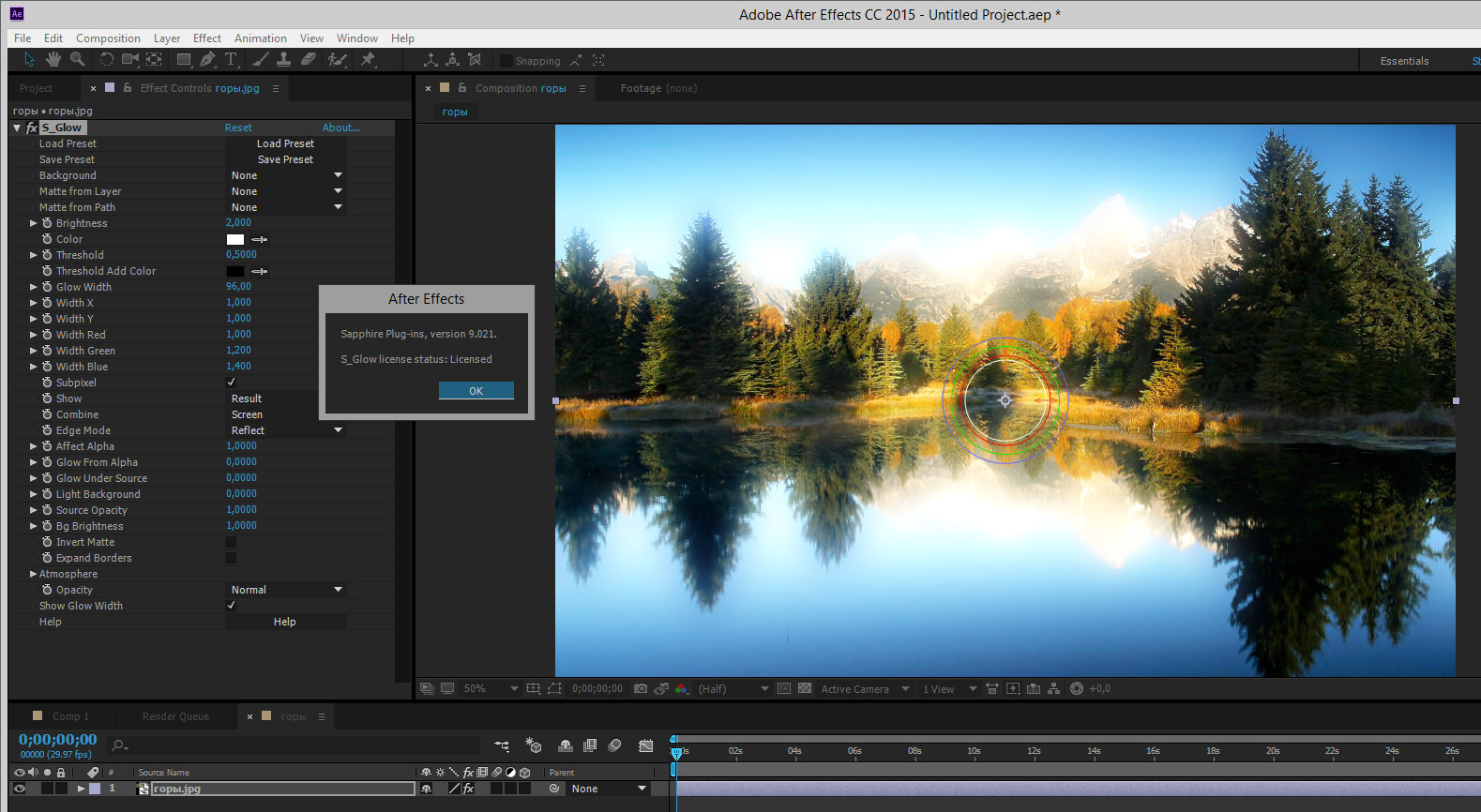Select the Hand tool
This screenshot has width=1481, height=812.
pyautogui.click(x=53, y=60)
